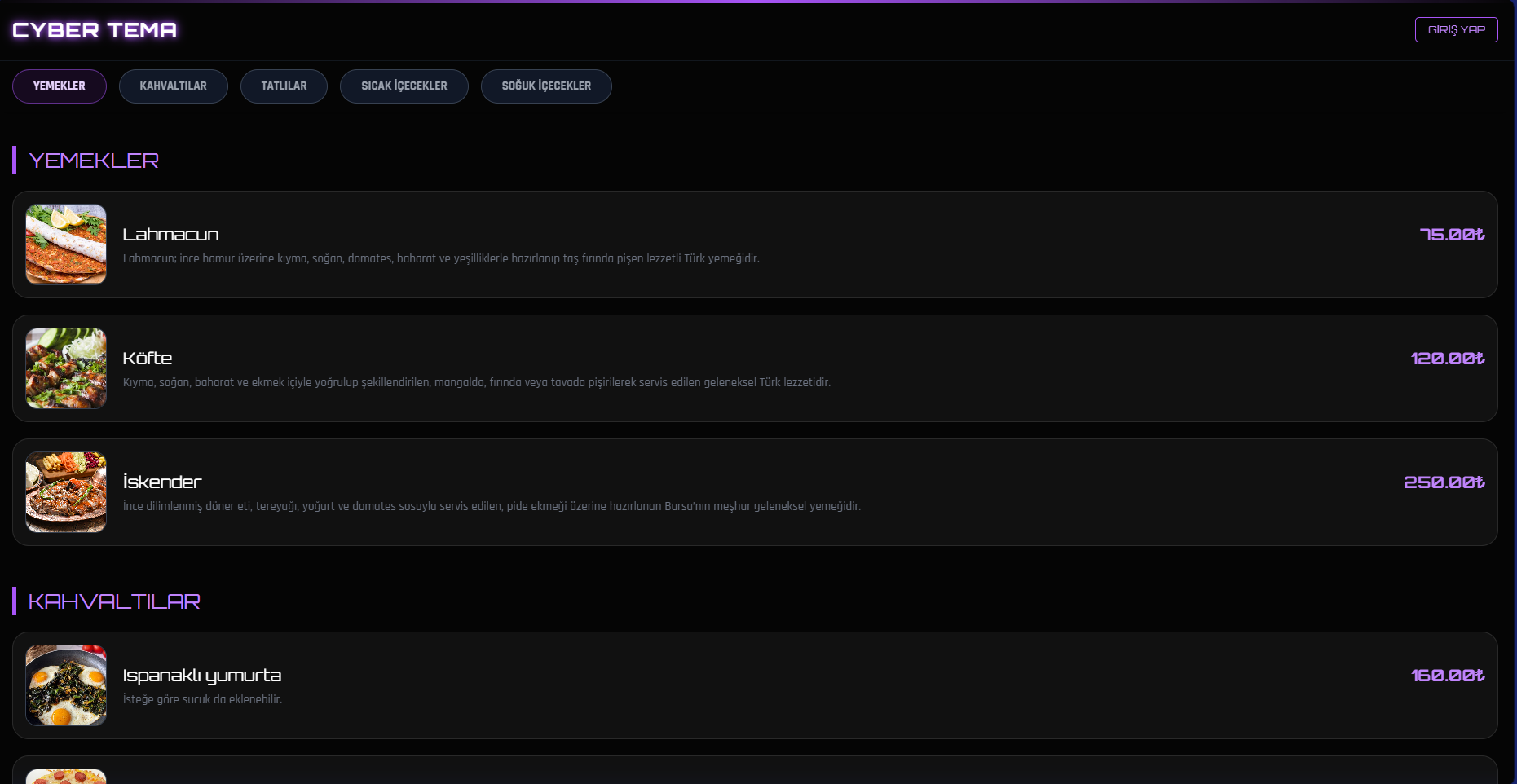Click the KAHVALTILAR section heading
The height and width of the screenshot is (784, 1517).
(115, 601)
